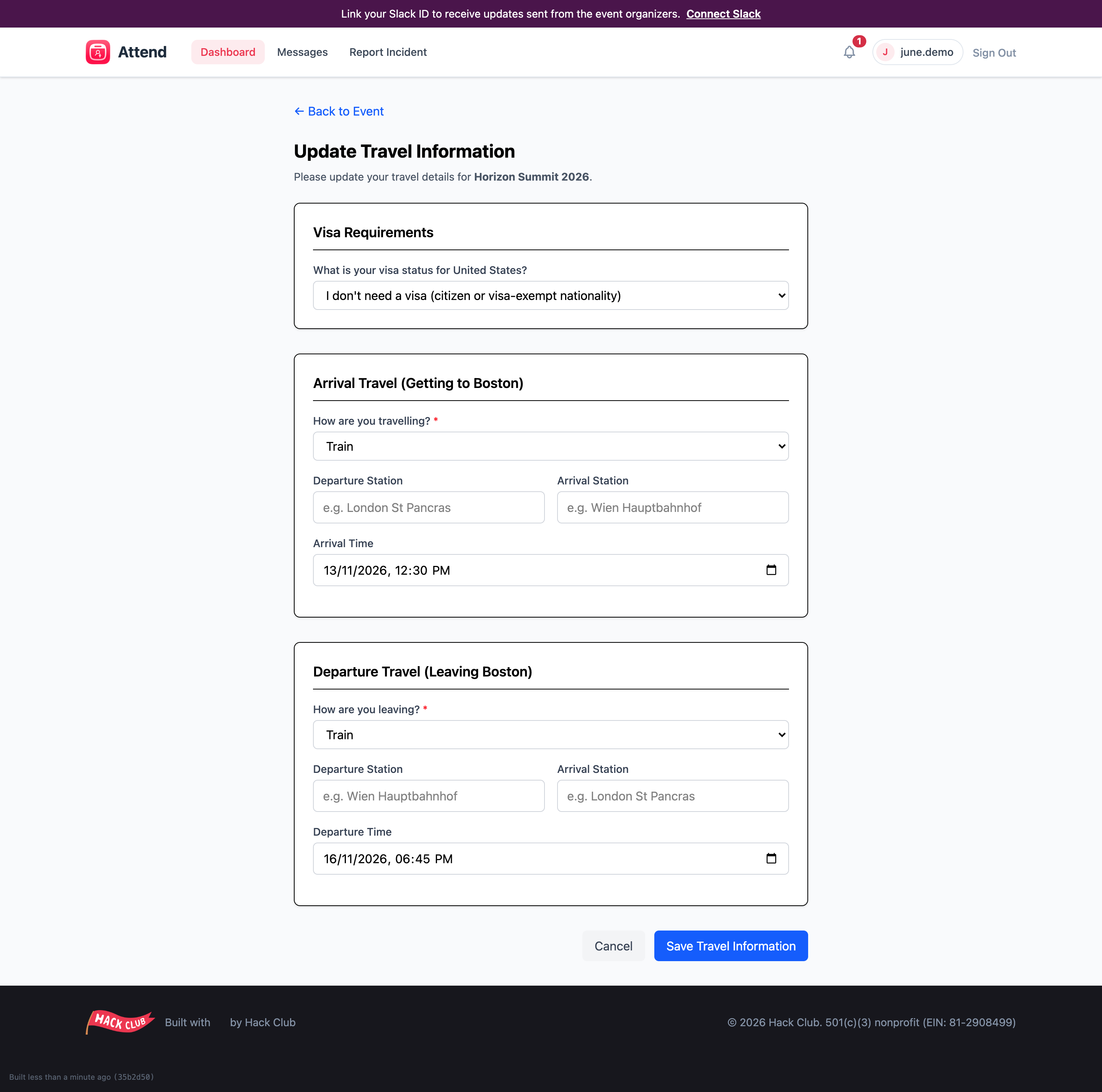Click the Attend logo icon

pos(98,52)
